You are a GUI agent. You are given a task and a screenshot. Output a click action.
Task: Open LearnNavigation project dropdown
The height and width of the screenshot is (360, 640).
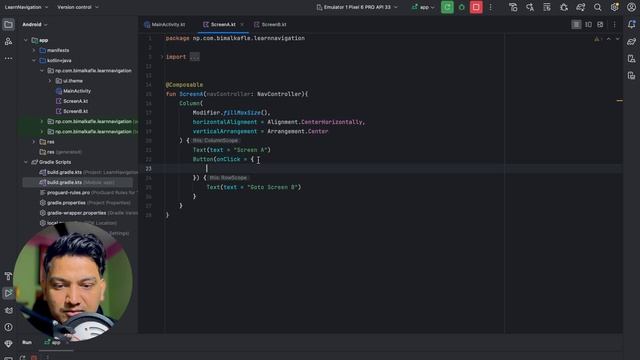[x=27, y=7]
